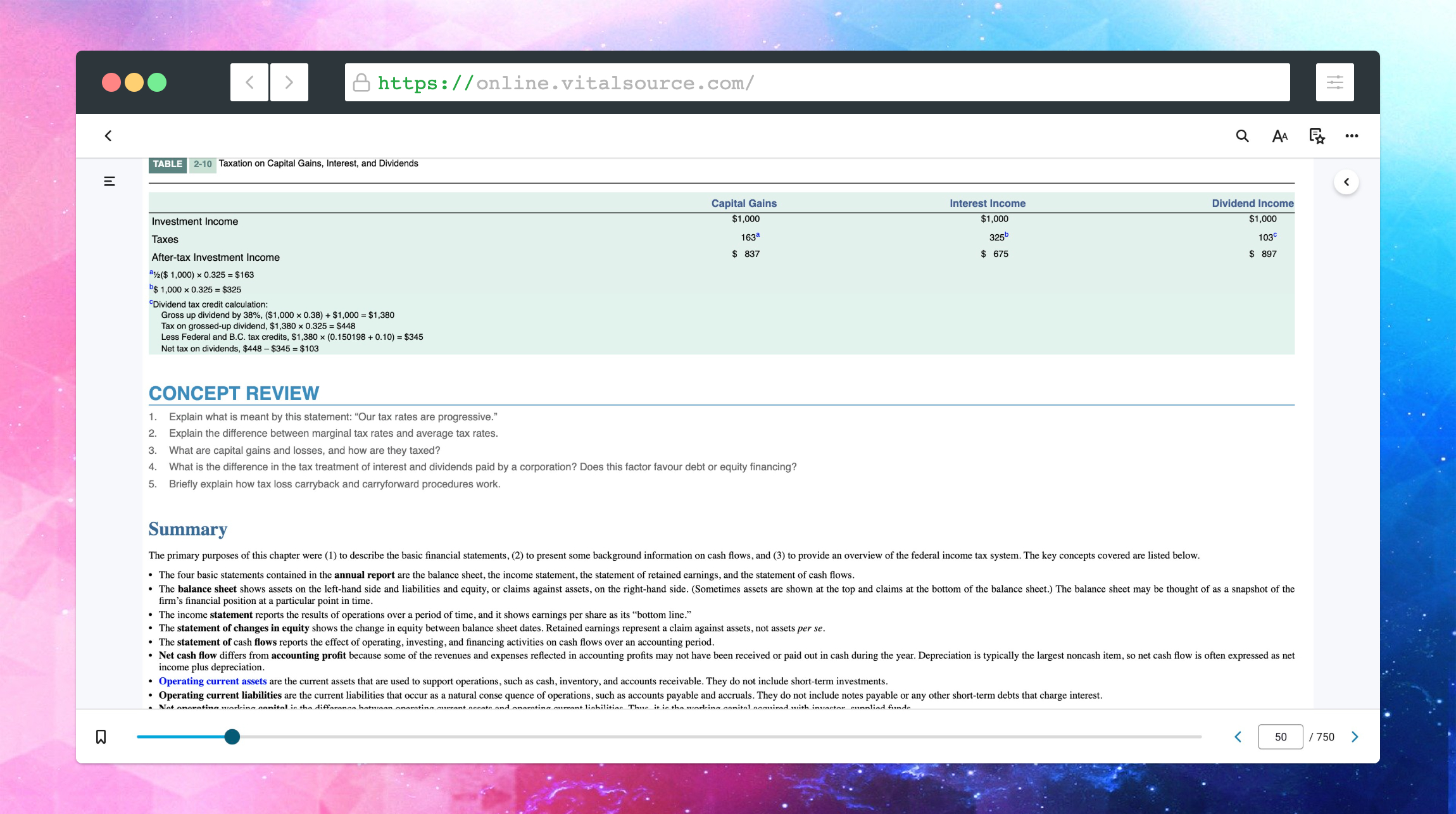The height and width of the screenshot is (814, 1456).
Task: Return to library using the back arrow
Action: point(108,135)
